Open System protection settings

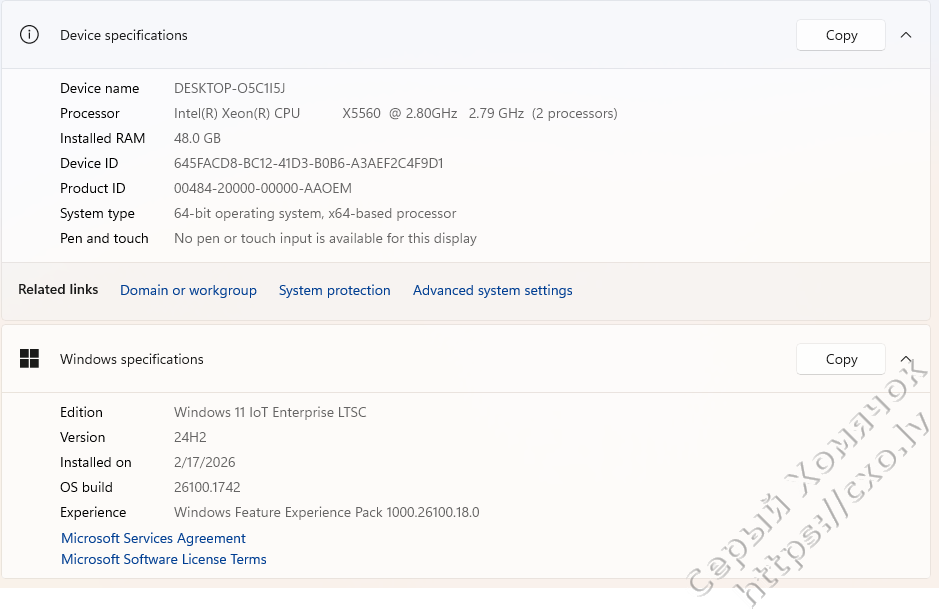[334, 290]
